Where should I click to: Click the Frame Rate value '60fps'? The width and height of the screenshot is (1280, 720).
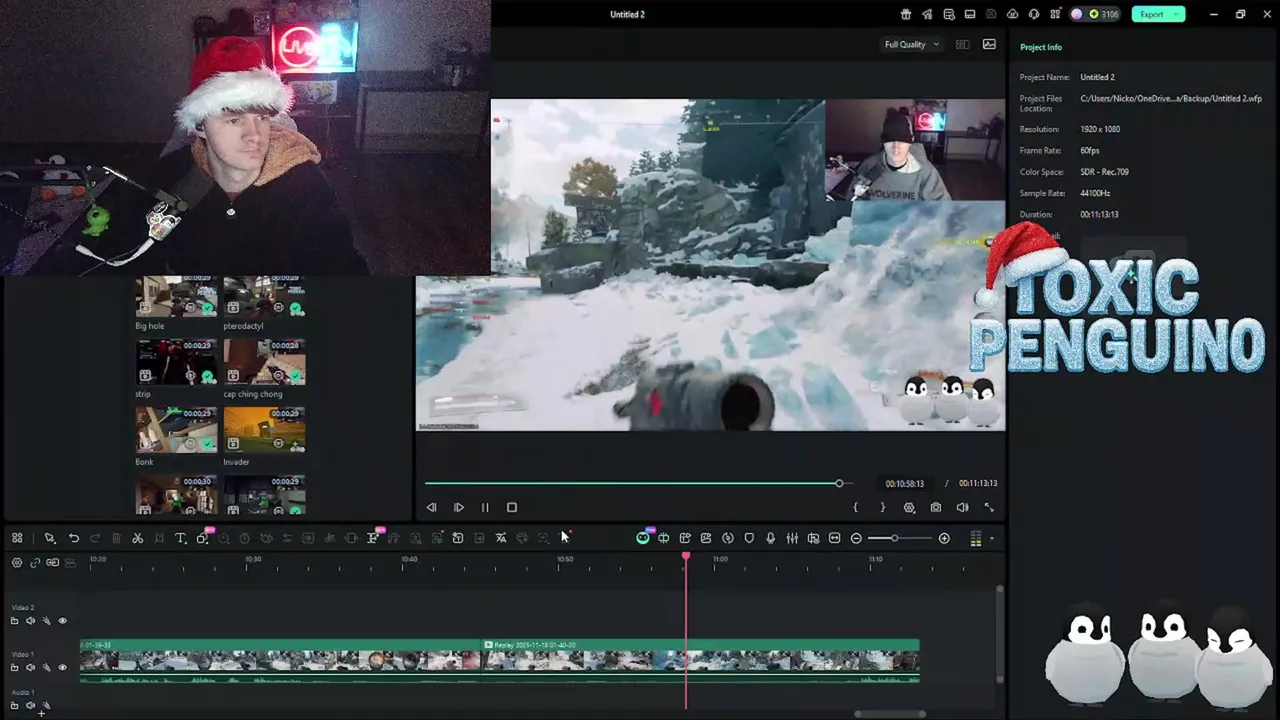click(x=1090, y=150)
